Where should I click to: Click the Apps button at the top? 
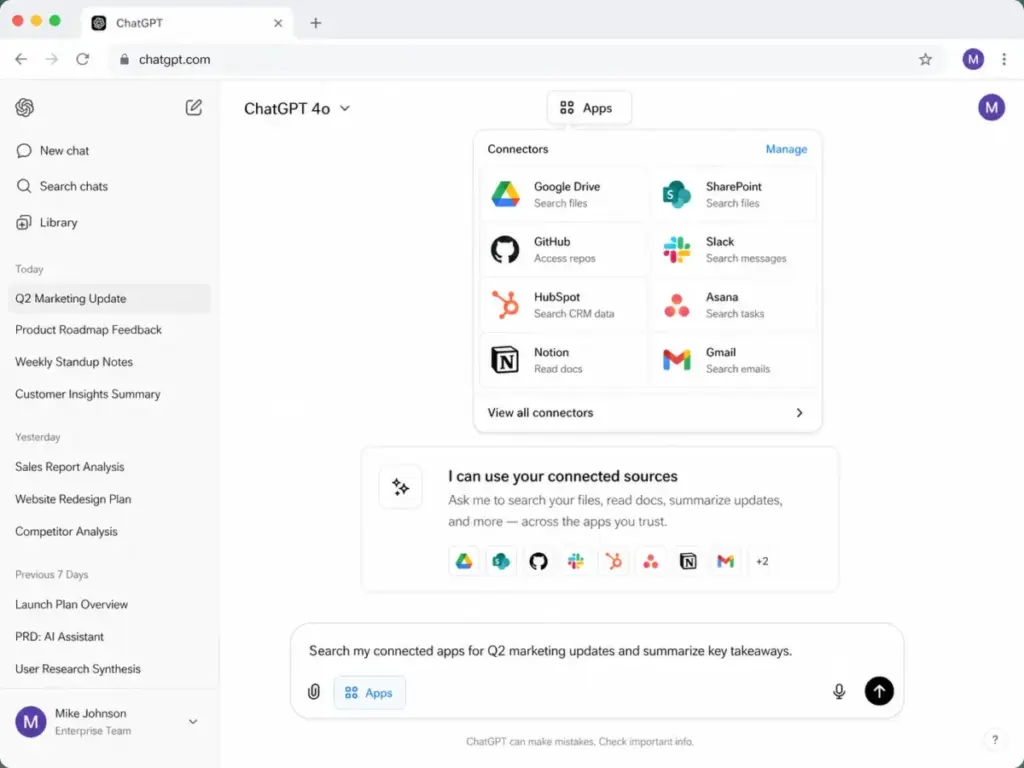tap(588, 108)
